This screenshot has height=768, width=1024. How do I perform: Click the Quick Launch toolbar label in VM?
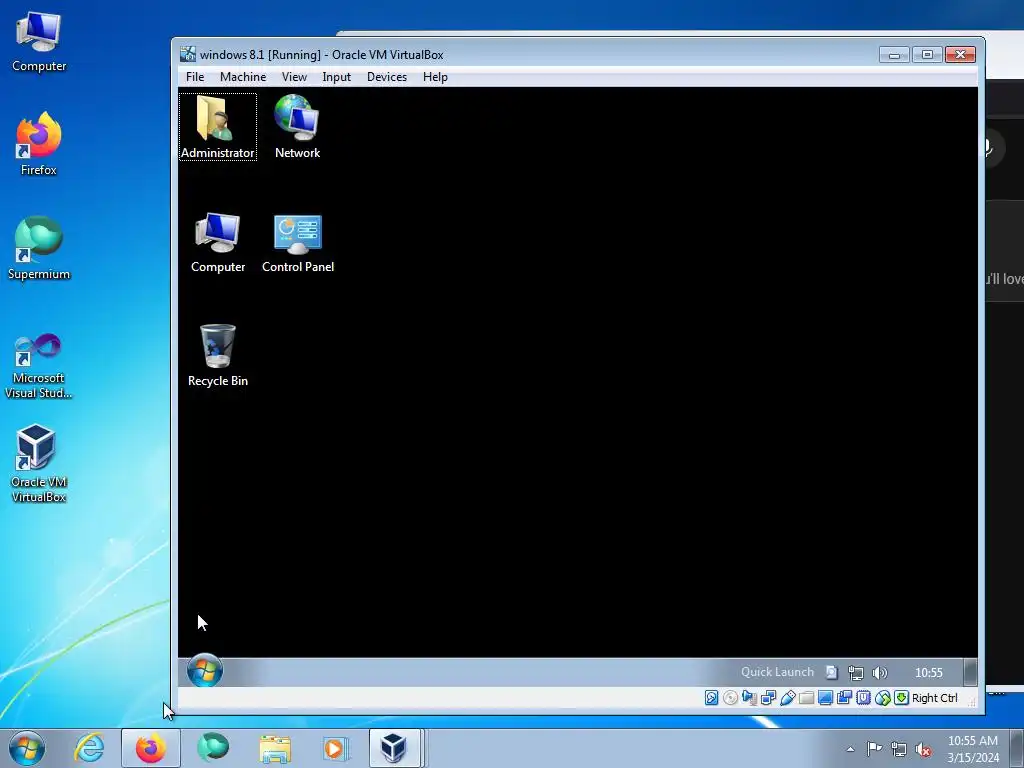(x=777, y=672)
